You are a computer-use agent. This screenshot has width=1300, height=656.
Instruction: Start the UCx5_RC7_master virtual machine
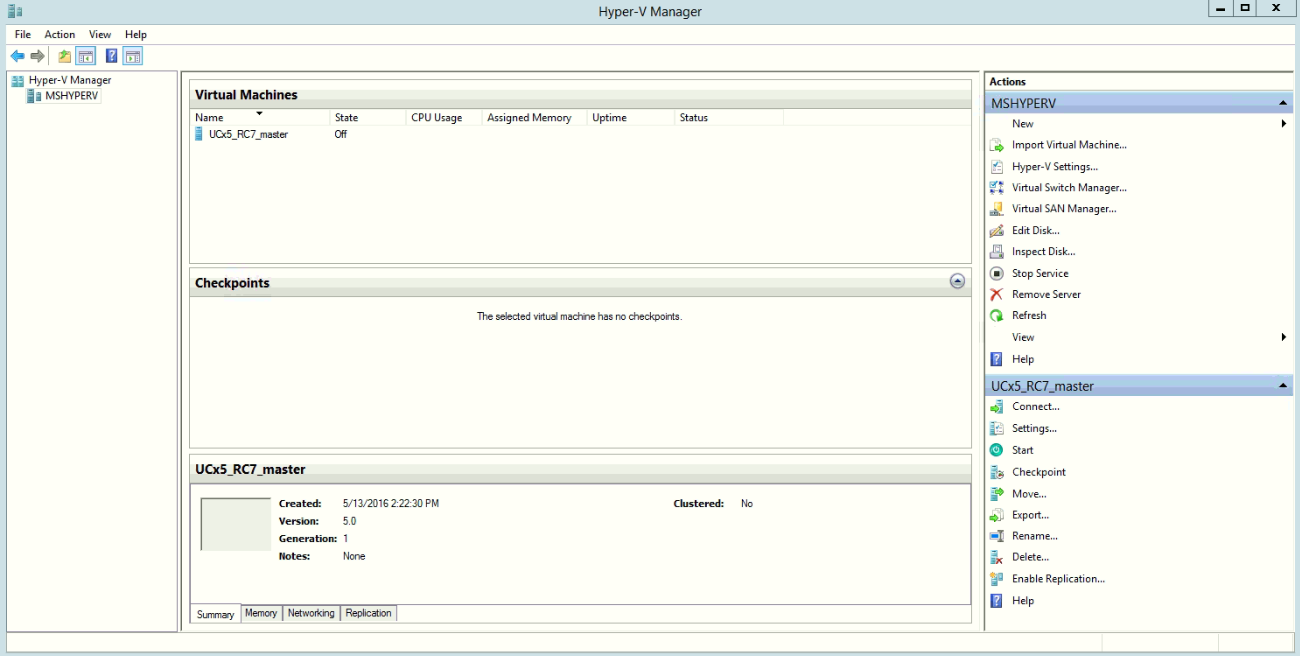click(1023, 450)
